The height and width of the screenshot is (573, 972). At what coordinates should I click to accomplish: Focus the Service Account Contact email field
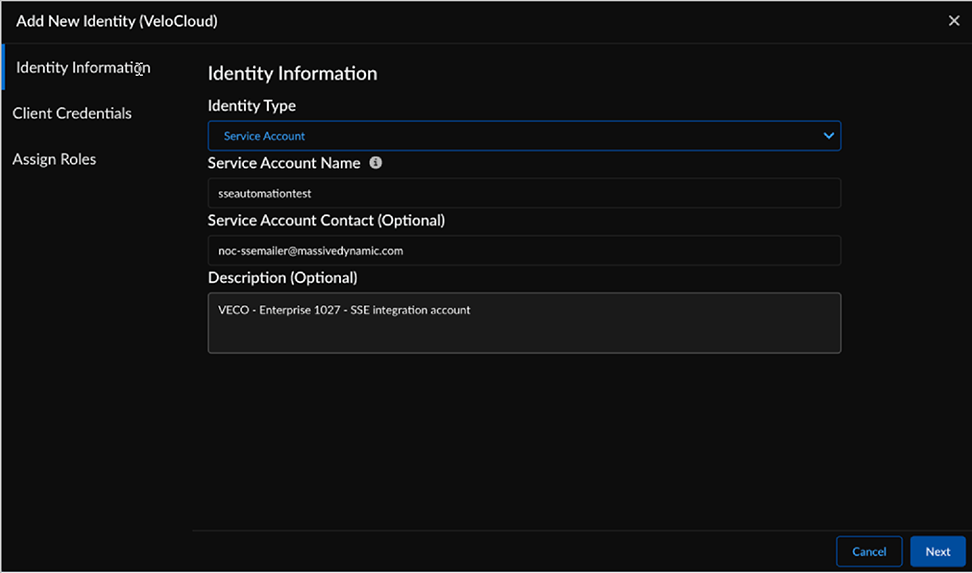tap(523, 251)
